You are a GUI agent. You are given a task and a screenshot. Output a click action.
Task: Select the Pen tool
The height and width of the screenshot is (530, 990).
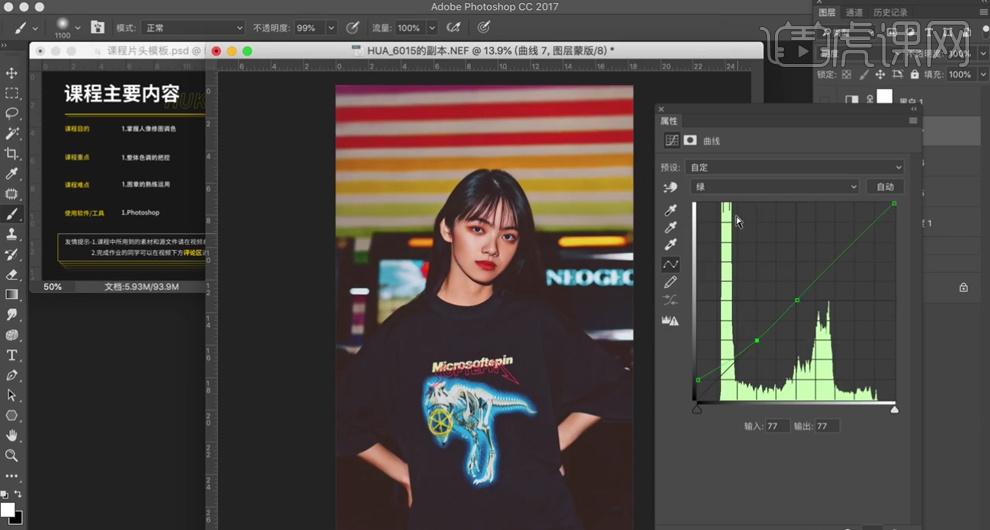pyautogui.click(x=11, y=375)
